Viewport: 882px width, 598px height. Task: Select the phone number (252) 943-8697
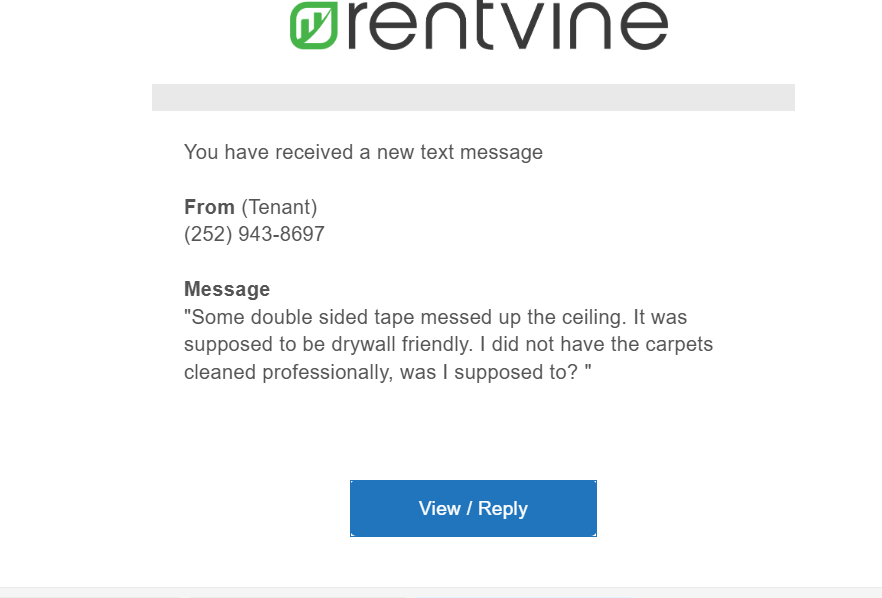[x=254, y=234]
